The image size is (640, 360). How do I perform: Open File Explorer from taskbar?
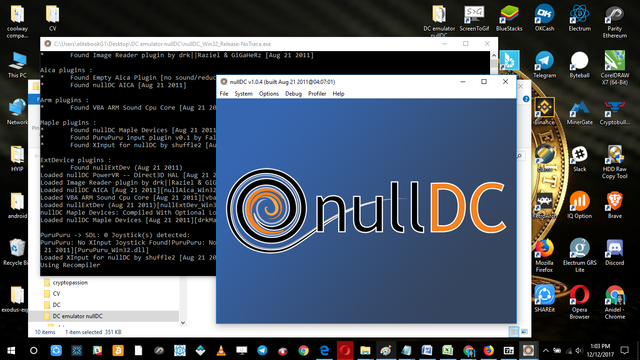[365, 351]
